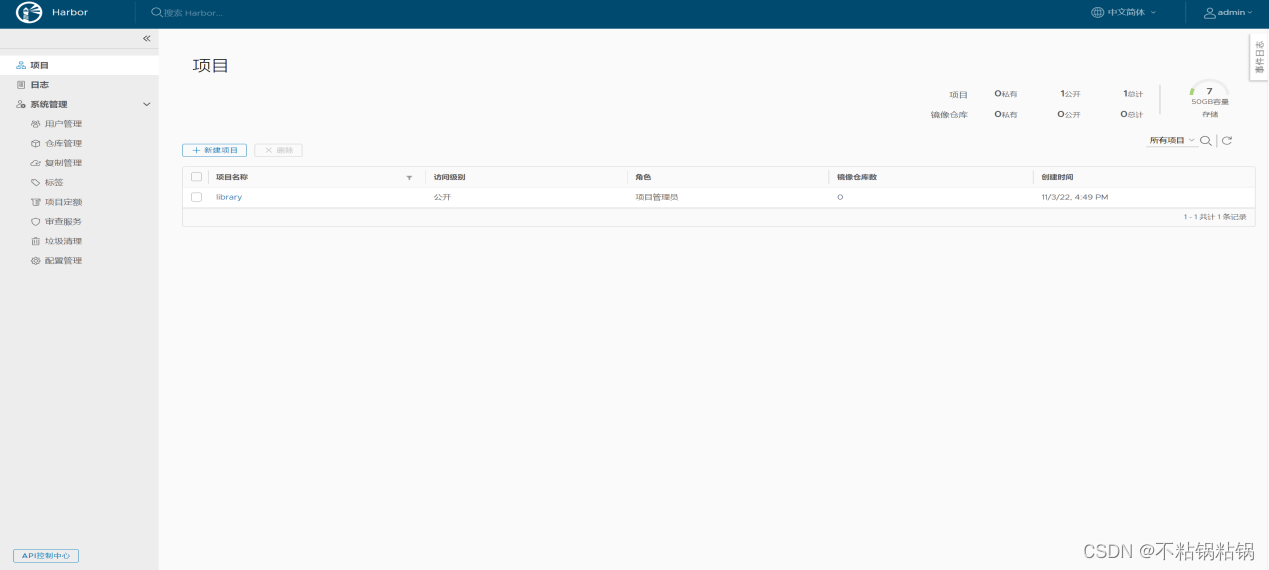Open the admin account dropdown
Image resolution: width=1269 pixels, height=570 pixels.
1228,13
